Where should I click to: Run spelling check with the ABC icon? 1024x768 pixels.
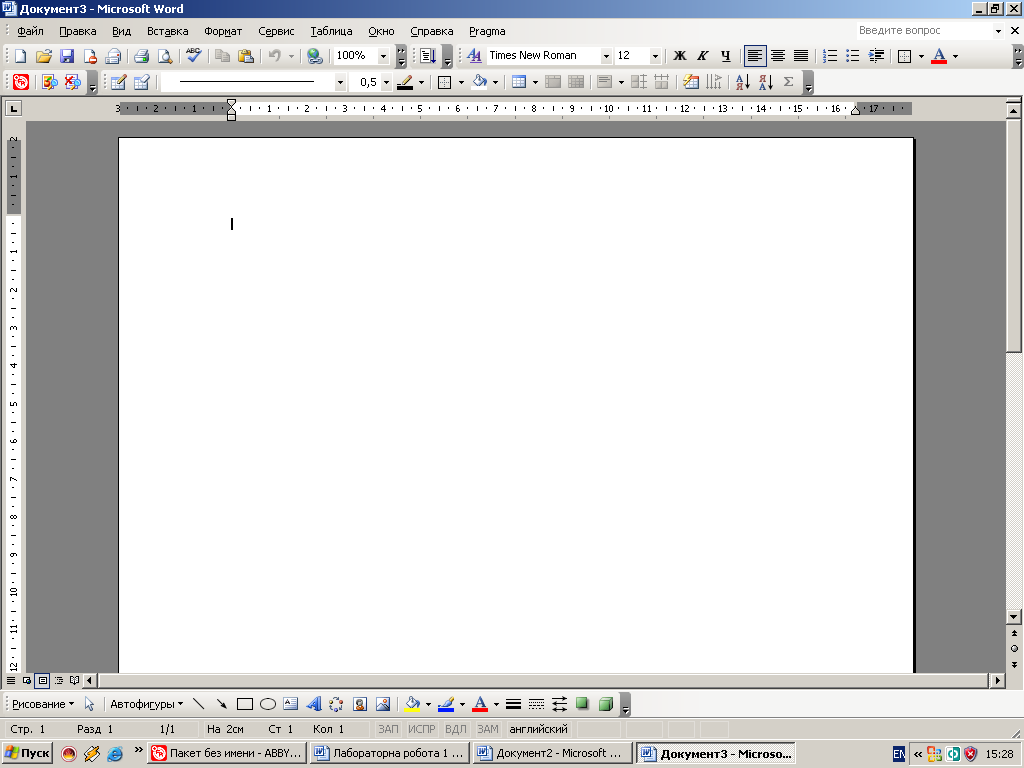click(193, 56)
